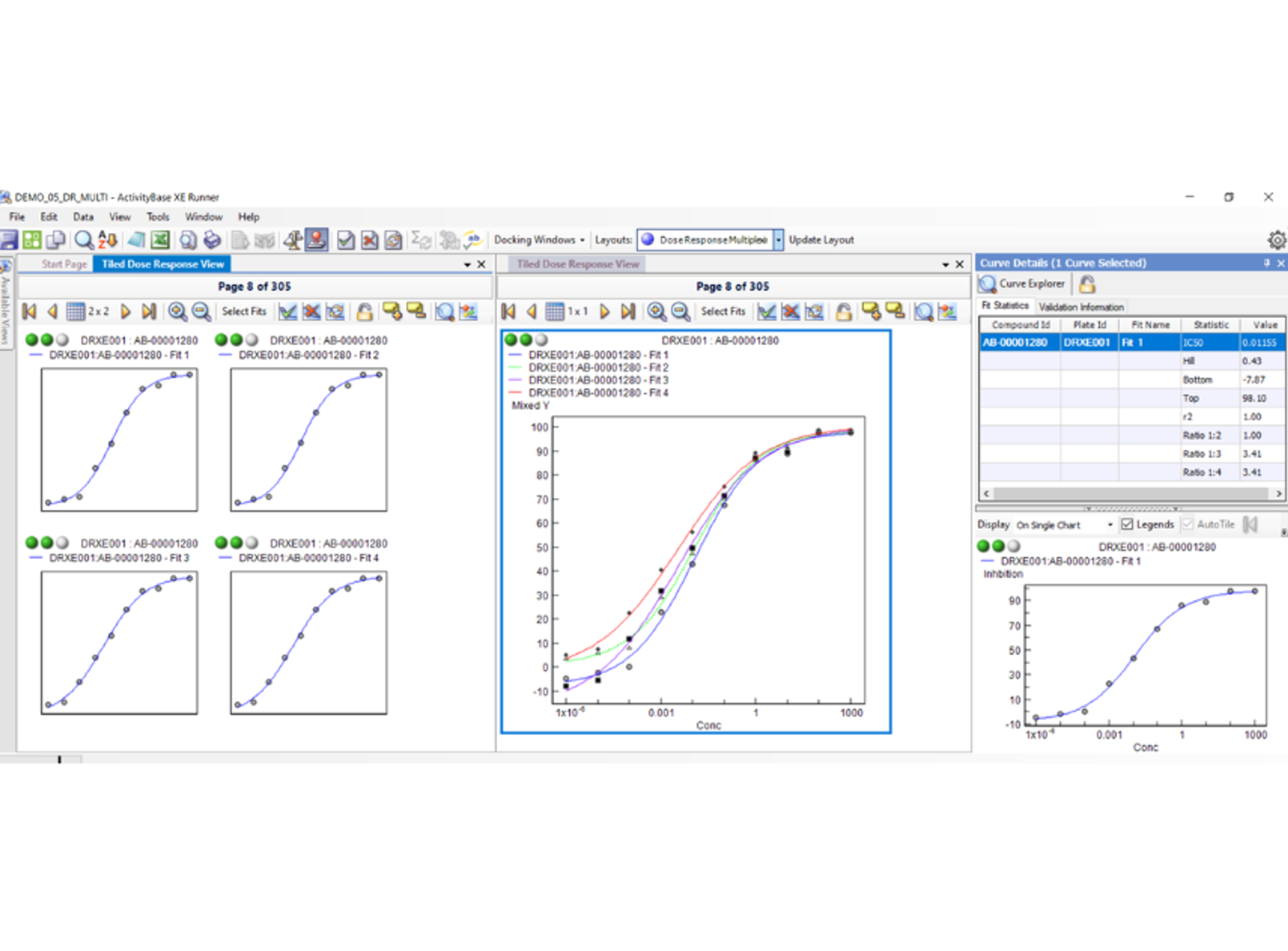Zoom in on right tiled view
This screenshot has width=1288, height=951.
[656, 311]
